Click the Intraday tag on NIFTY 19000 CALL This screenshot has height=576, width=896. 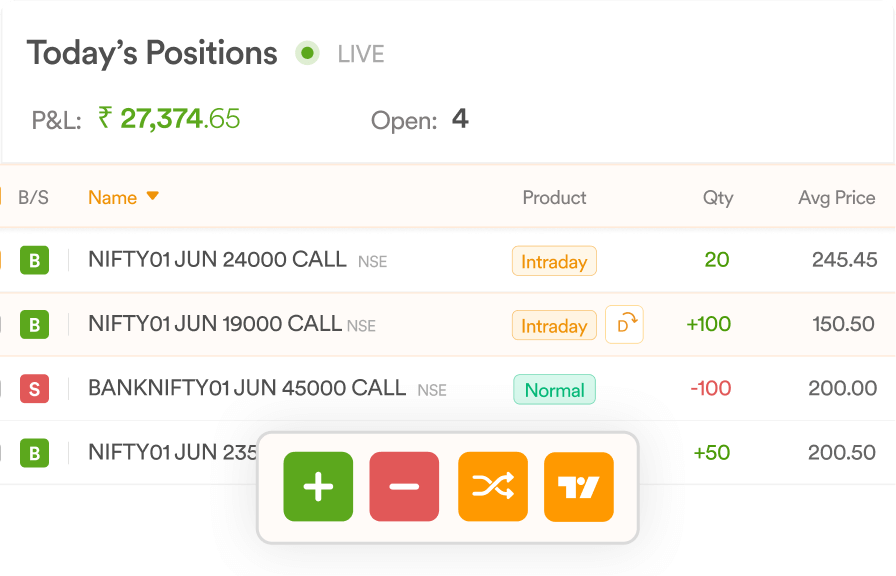(554, 326)
